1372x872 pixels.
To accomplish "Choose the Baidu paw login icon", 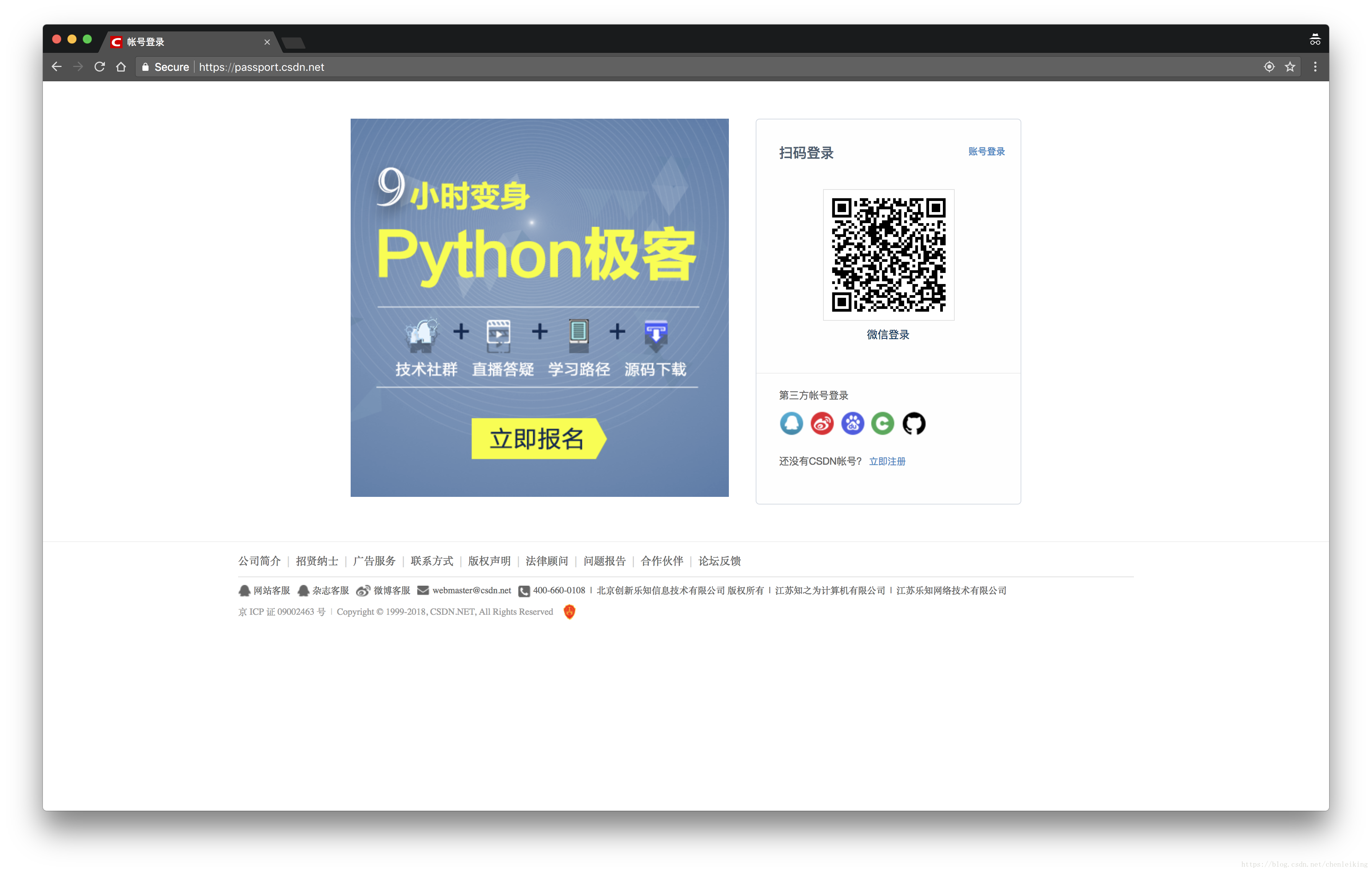I will (x=853, y=423).
